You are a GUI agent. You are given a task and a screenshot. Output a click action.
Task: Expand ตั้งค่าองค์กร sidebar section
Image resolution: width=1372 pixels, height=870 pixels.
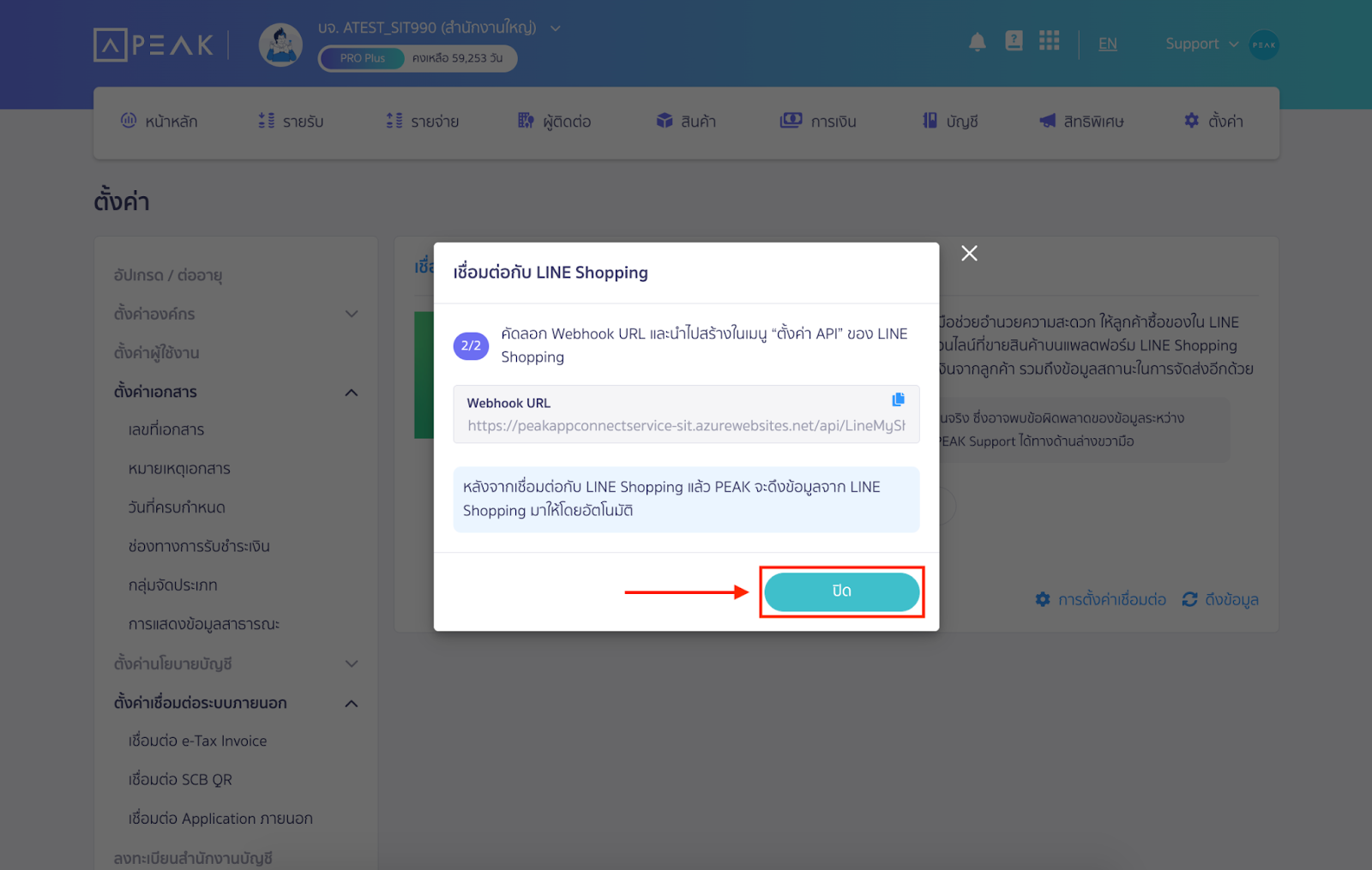click(x=351, y=314)
